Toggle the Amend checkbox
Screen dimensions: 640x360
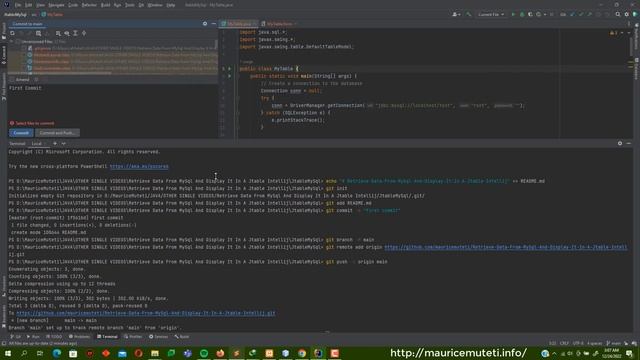[x=12, y=80]
